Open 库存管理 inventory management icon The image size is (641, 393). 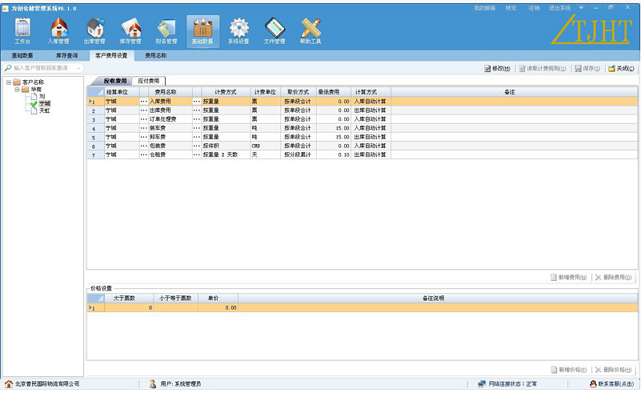(131, 31)
